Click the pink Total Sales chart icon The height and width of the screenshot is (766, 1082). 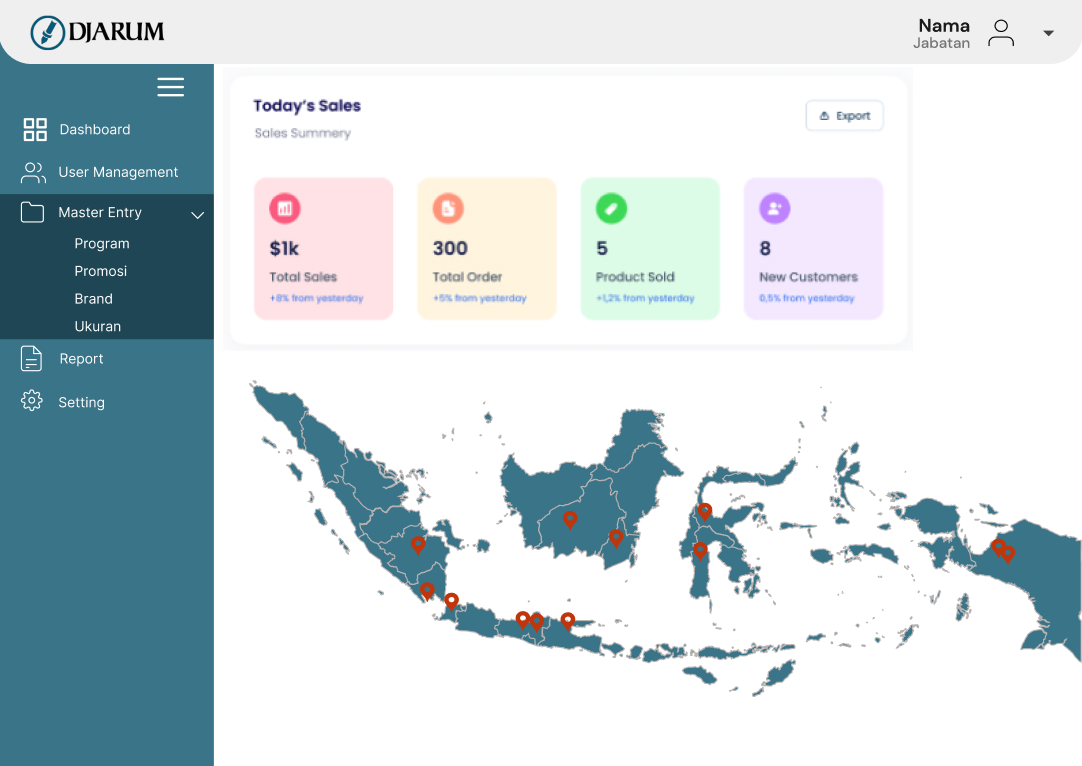pos(285,208)
